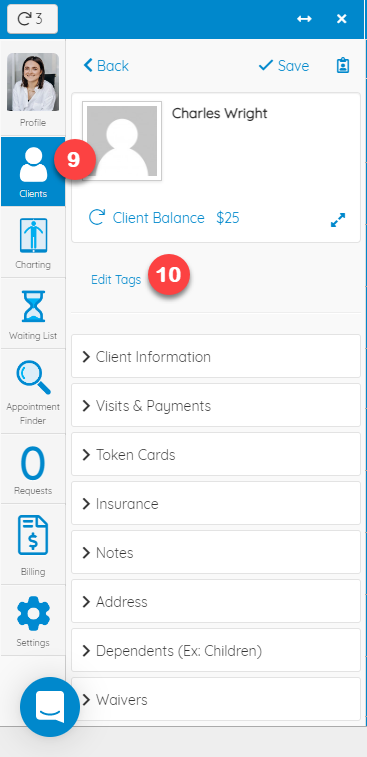Open the Clients sidebar section
This screenshot has width=367, height=757.
[33, 172]
